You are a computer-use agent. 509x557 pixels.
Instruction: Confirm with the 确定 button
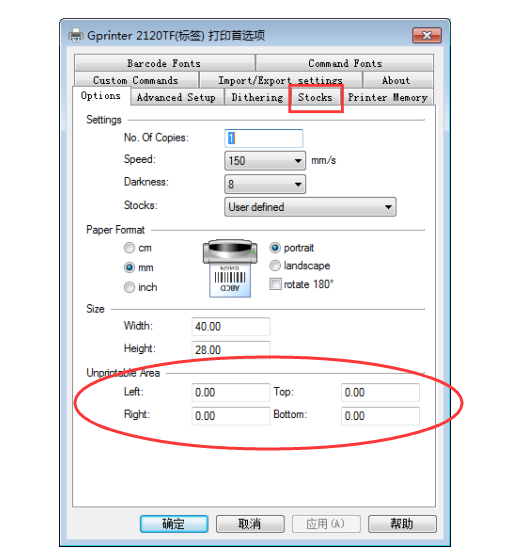coord(174,524)
